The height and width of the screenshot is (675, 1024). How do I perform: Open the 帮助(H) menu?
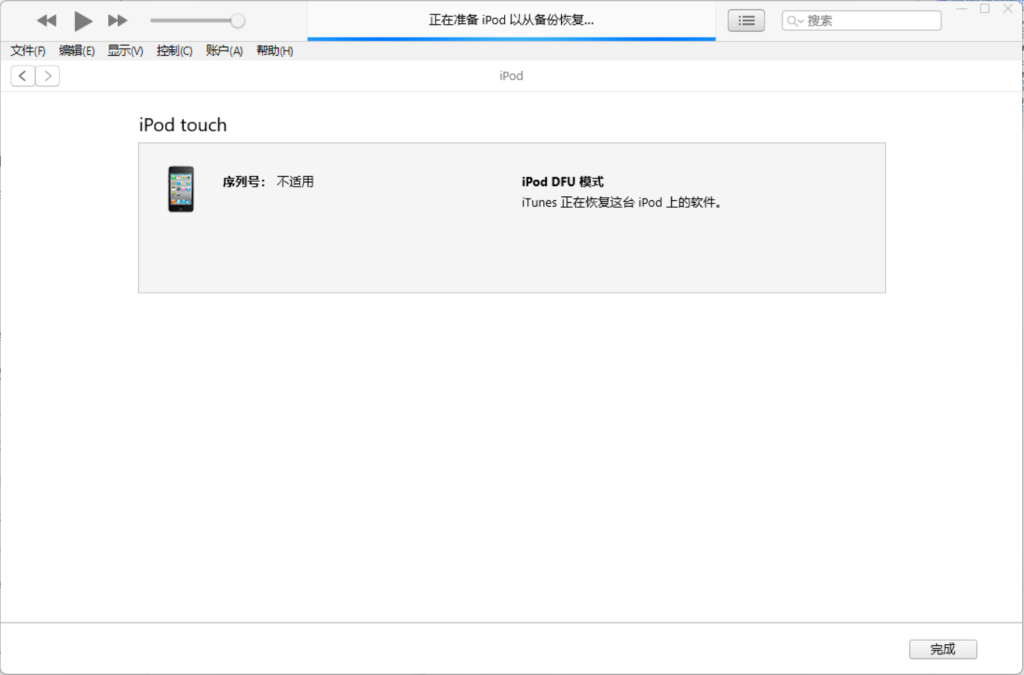point(275,51)
